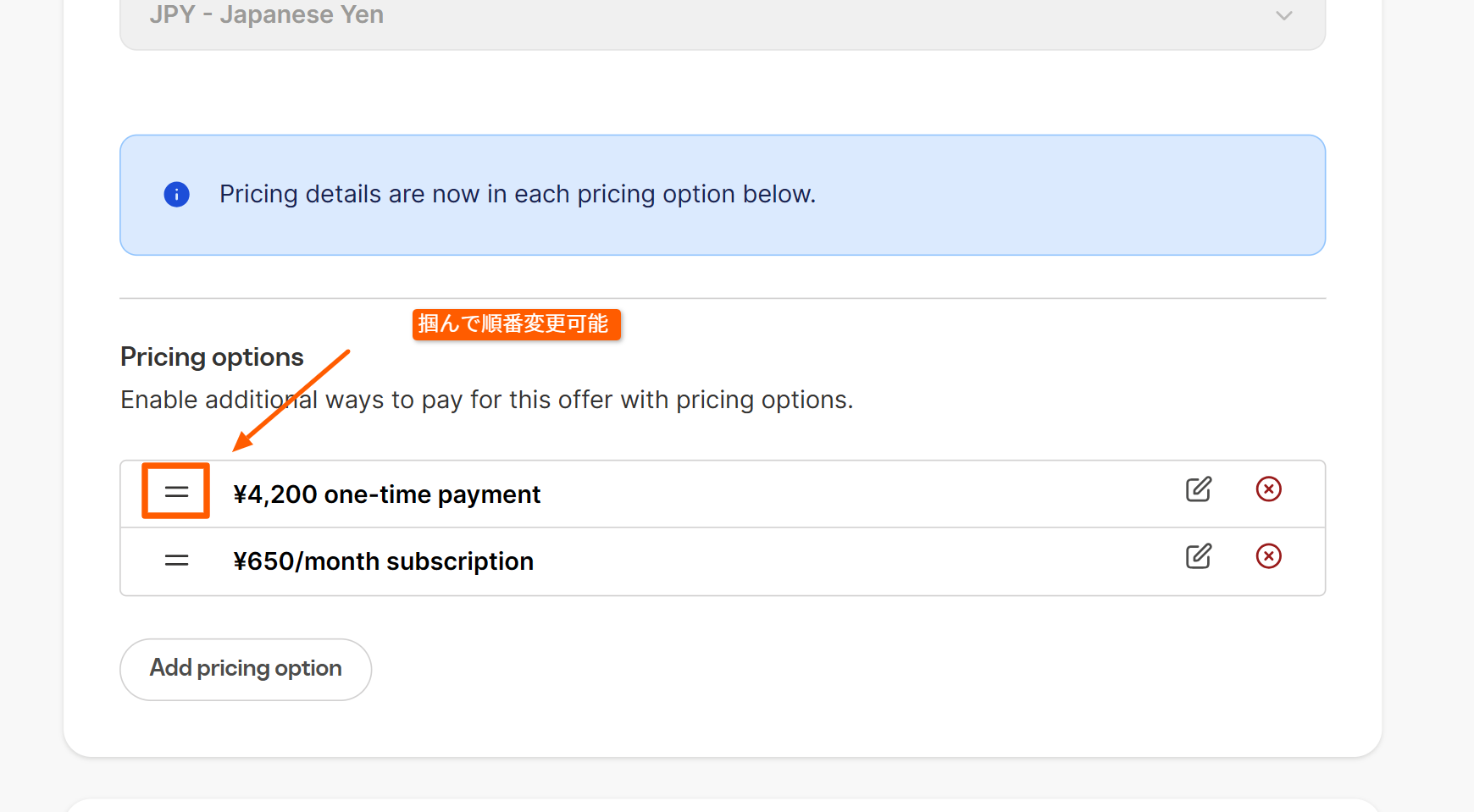Click the Pricing options heading
The width and height of the screenshot is (1474, 812).
(x=212, y=357)
